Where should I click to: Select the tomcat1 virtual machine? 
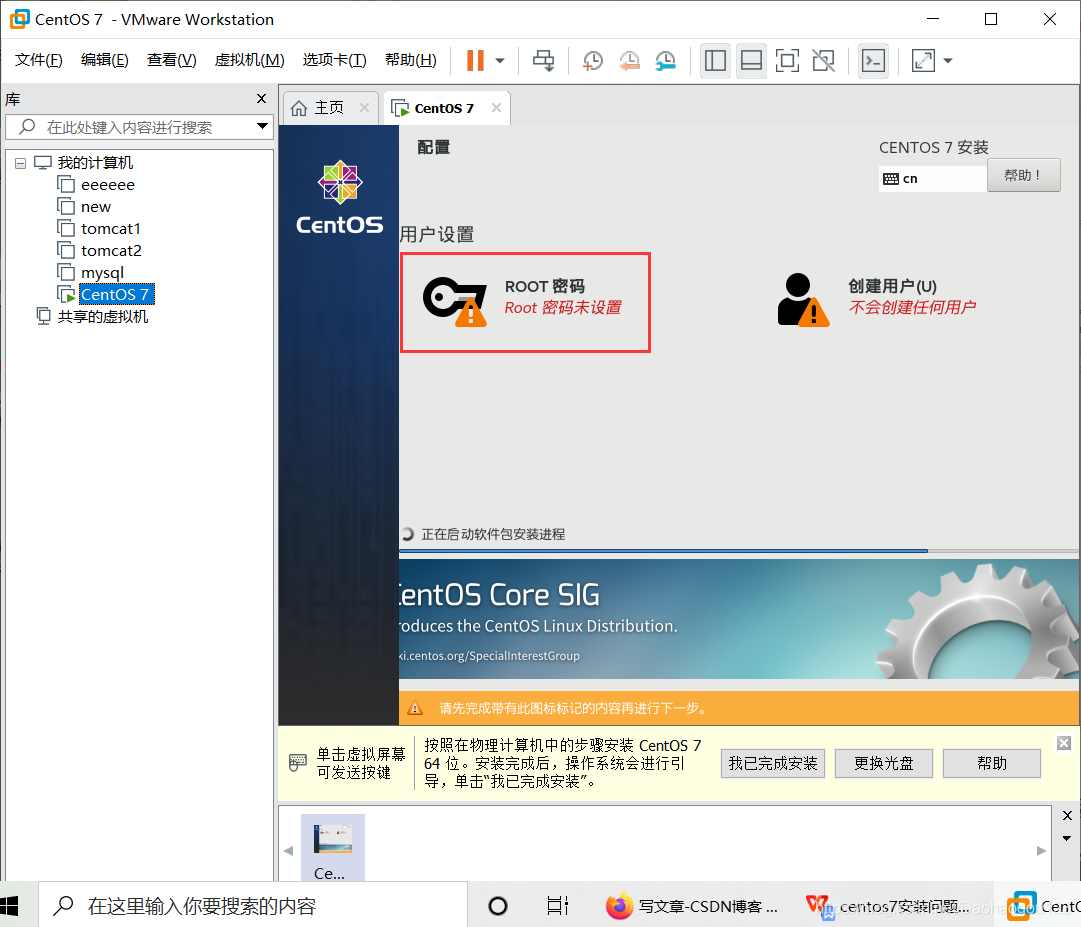click(x=111, y=229)
